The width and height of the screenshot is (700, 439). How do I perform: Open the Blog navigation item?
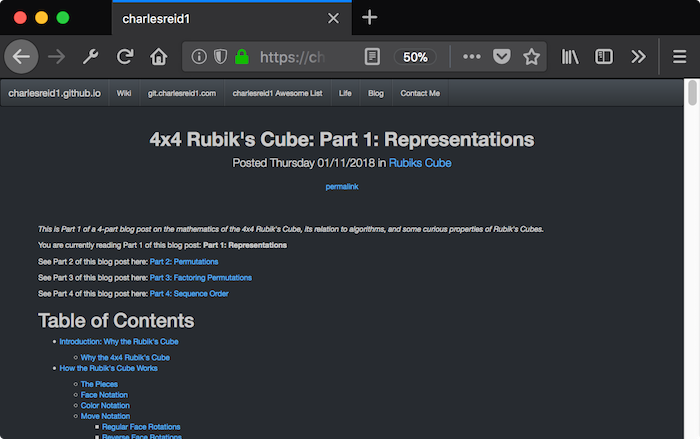(376, 93)
